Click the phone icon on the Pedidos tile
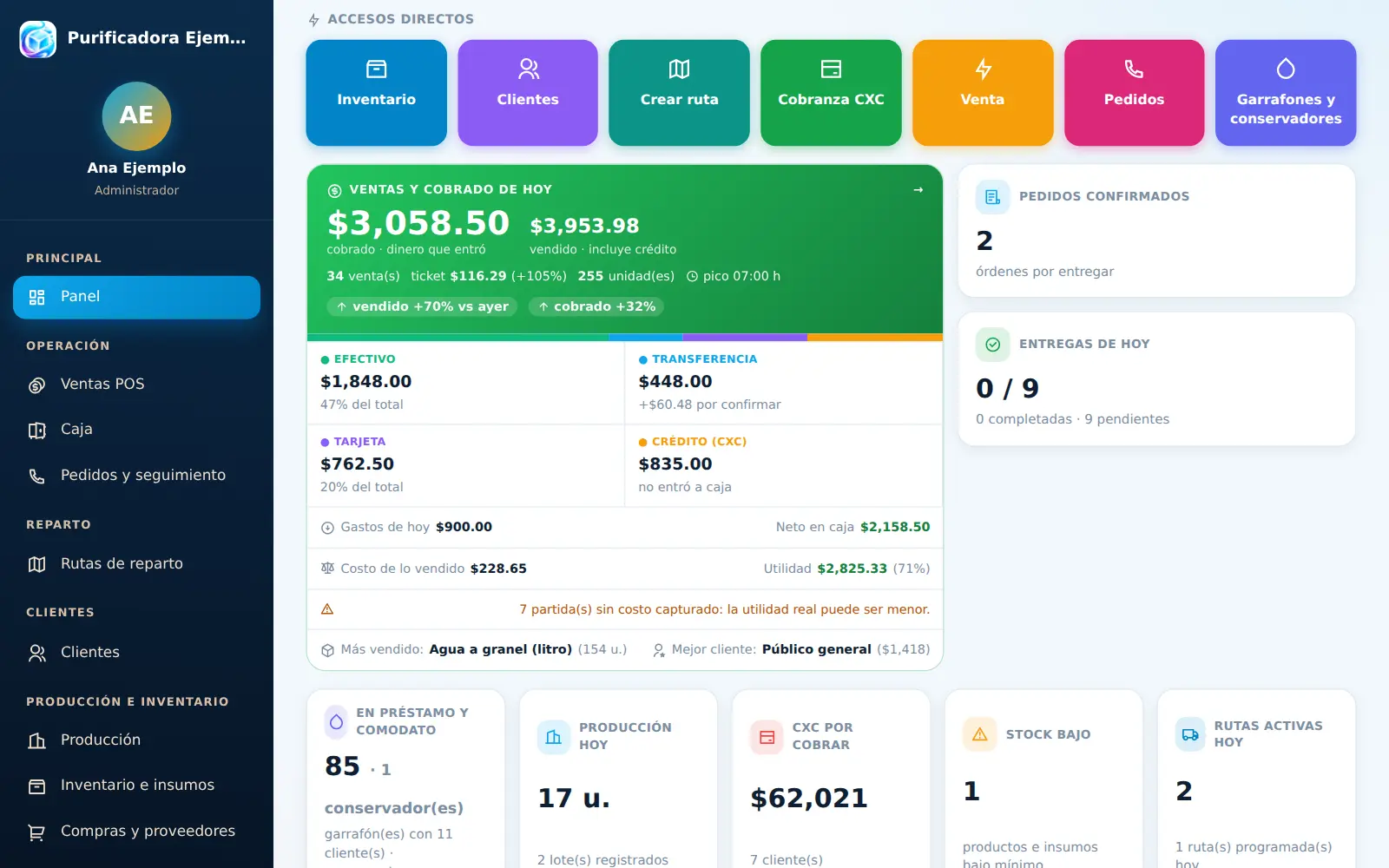Screen dimensions: 1389x868 coord(1134,69)
